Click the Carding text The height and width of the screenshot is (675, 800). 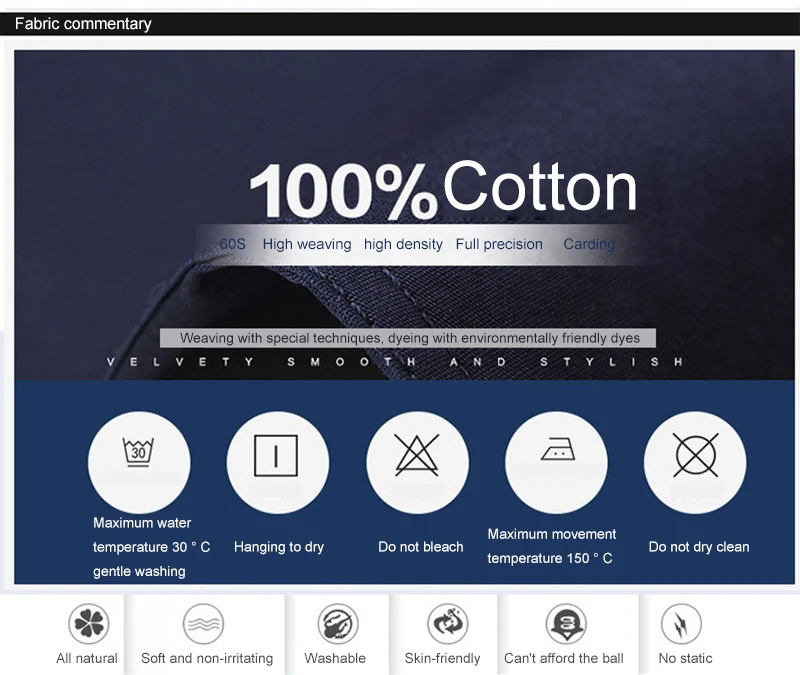click(589, 244)
